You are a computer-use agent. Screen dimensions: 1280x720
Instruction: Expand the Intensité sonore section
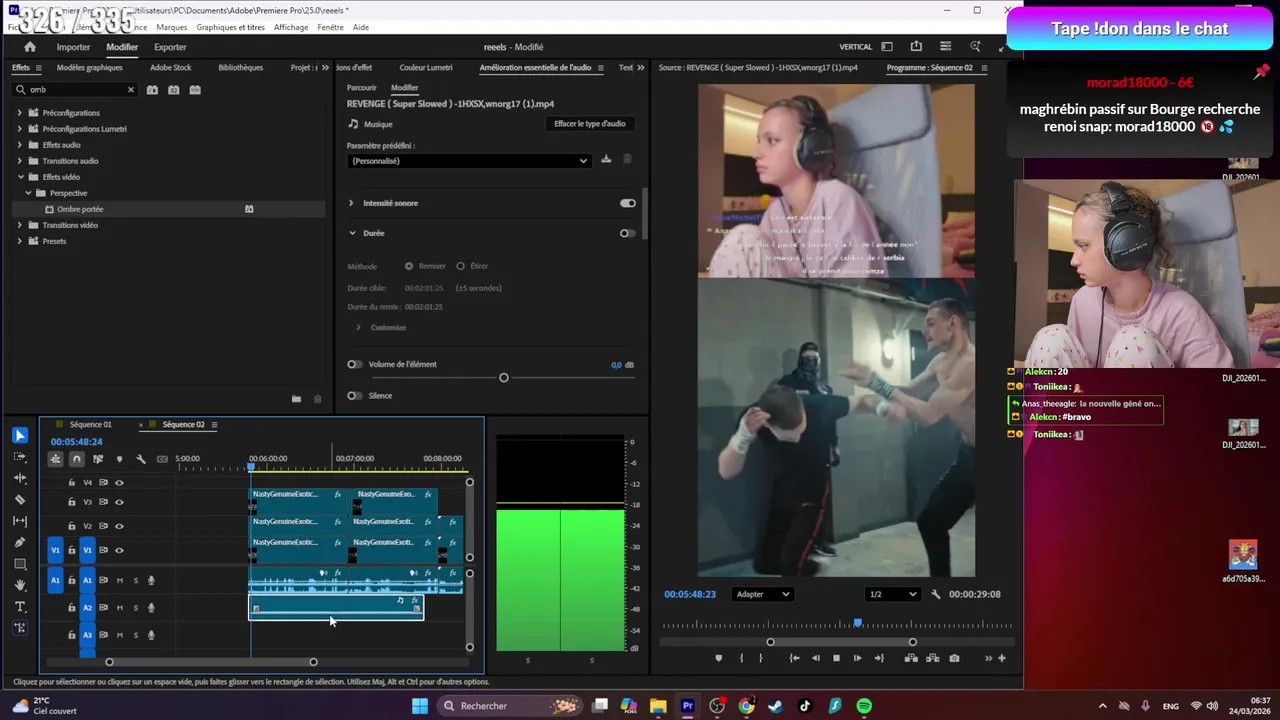351,203
